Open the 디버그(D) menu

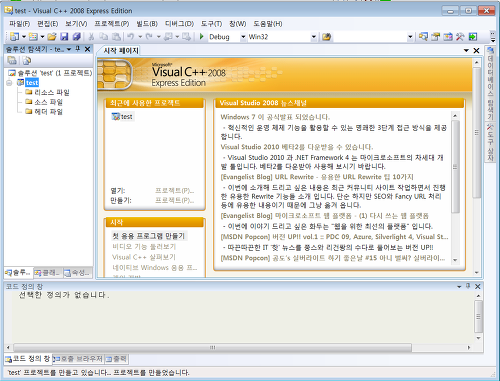pyautogui.click(x=179, y=24)
